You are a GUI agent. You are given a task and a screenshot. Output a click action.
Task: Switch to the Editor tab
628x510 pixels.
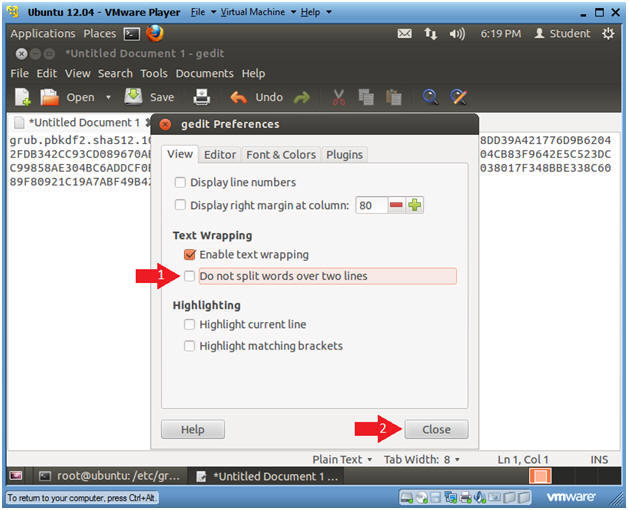(x=220, y=155)
